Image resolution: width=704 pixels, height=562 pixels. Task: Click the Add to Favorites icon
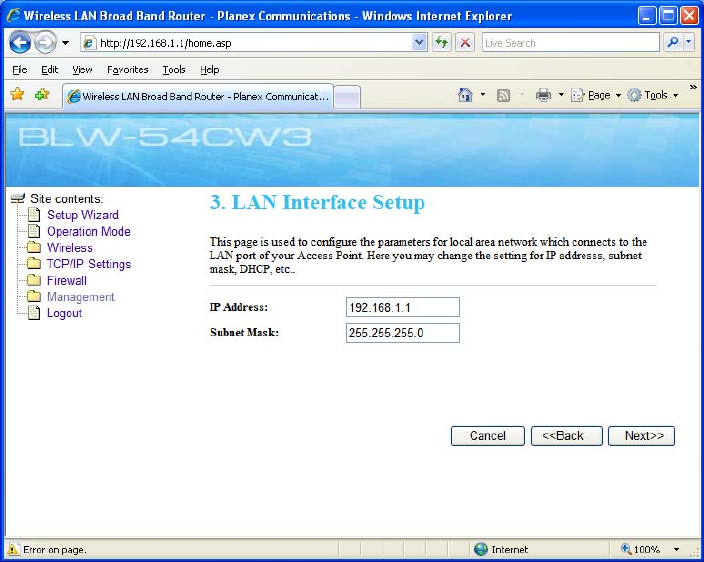pyautogui.click(x=42, y=95)
